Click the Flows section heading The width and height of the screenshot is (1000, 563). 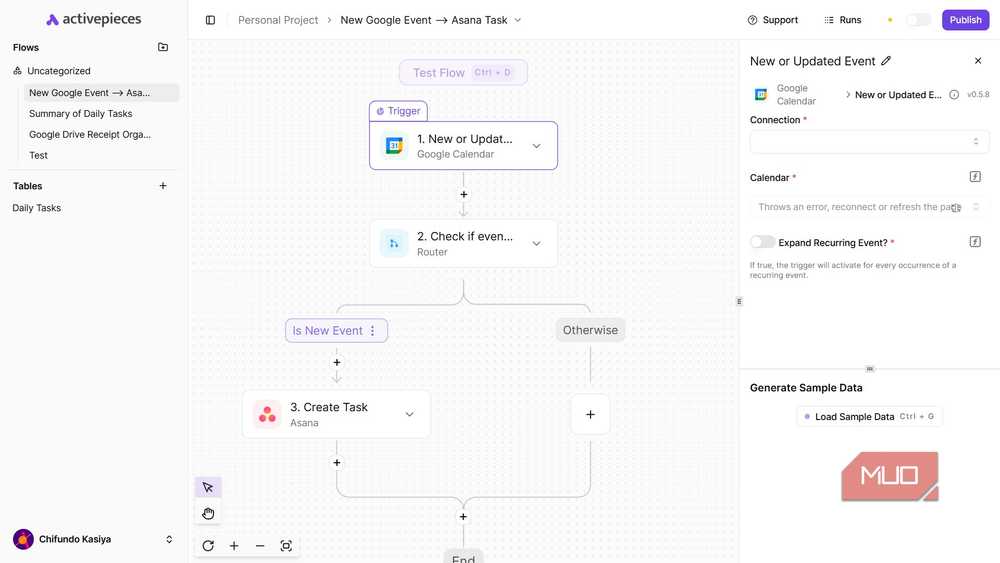[x=26, y=47]
